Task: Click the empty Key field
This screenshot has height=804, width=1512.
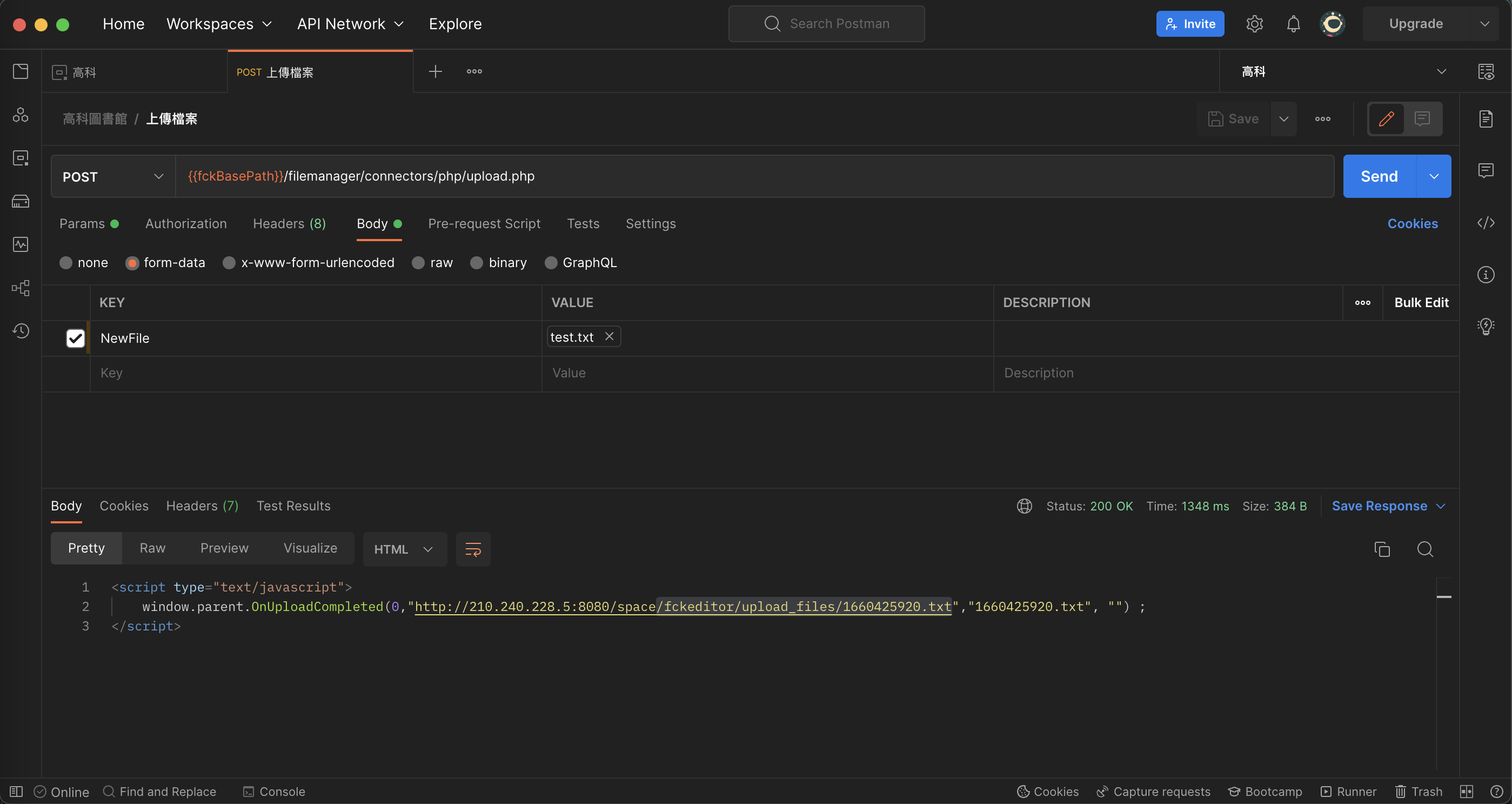Action: click(x=316, y=373)
